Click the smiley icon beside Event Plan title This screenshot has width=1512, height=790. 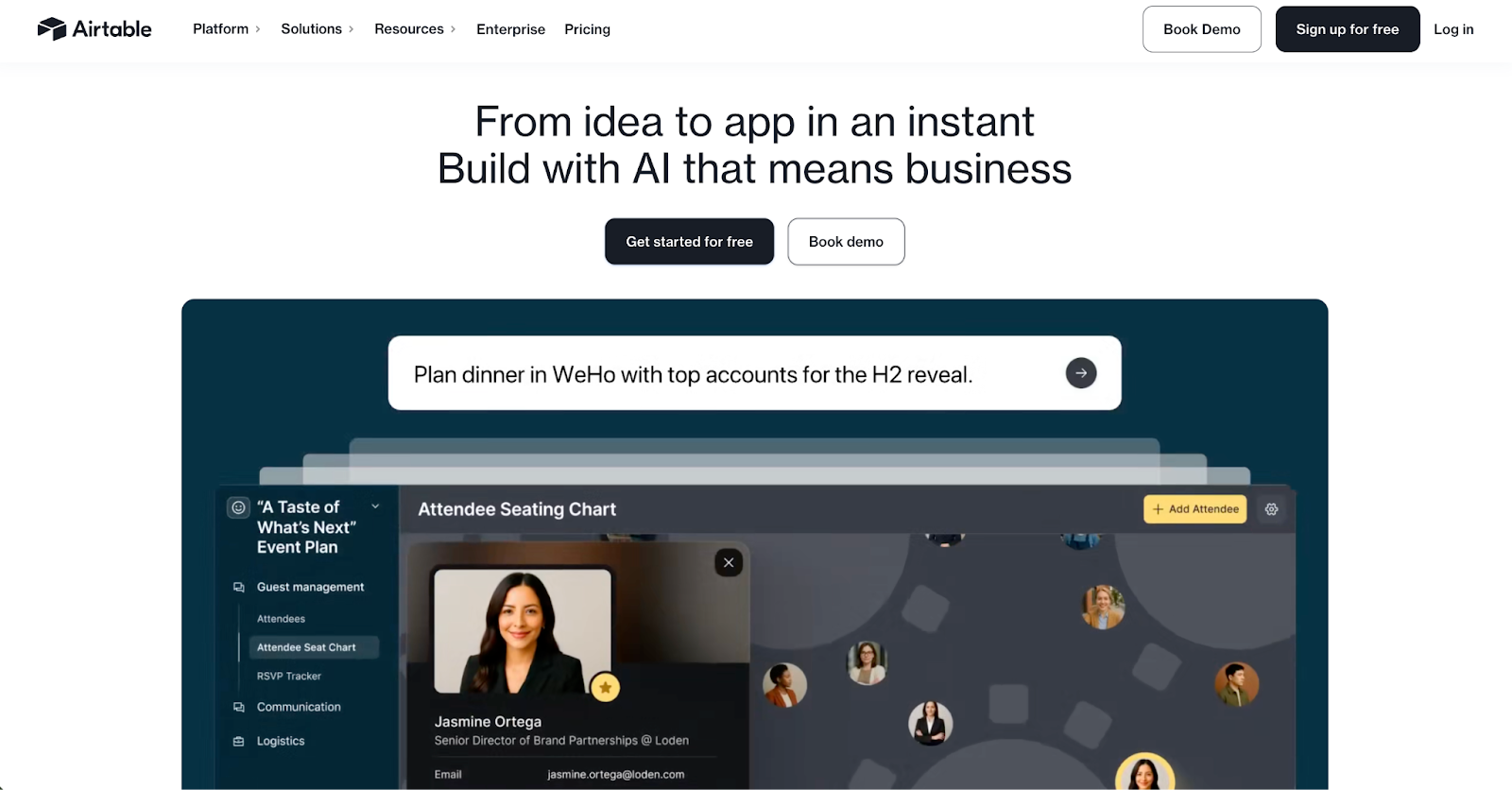[239, 507]
